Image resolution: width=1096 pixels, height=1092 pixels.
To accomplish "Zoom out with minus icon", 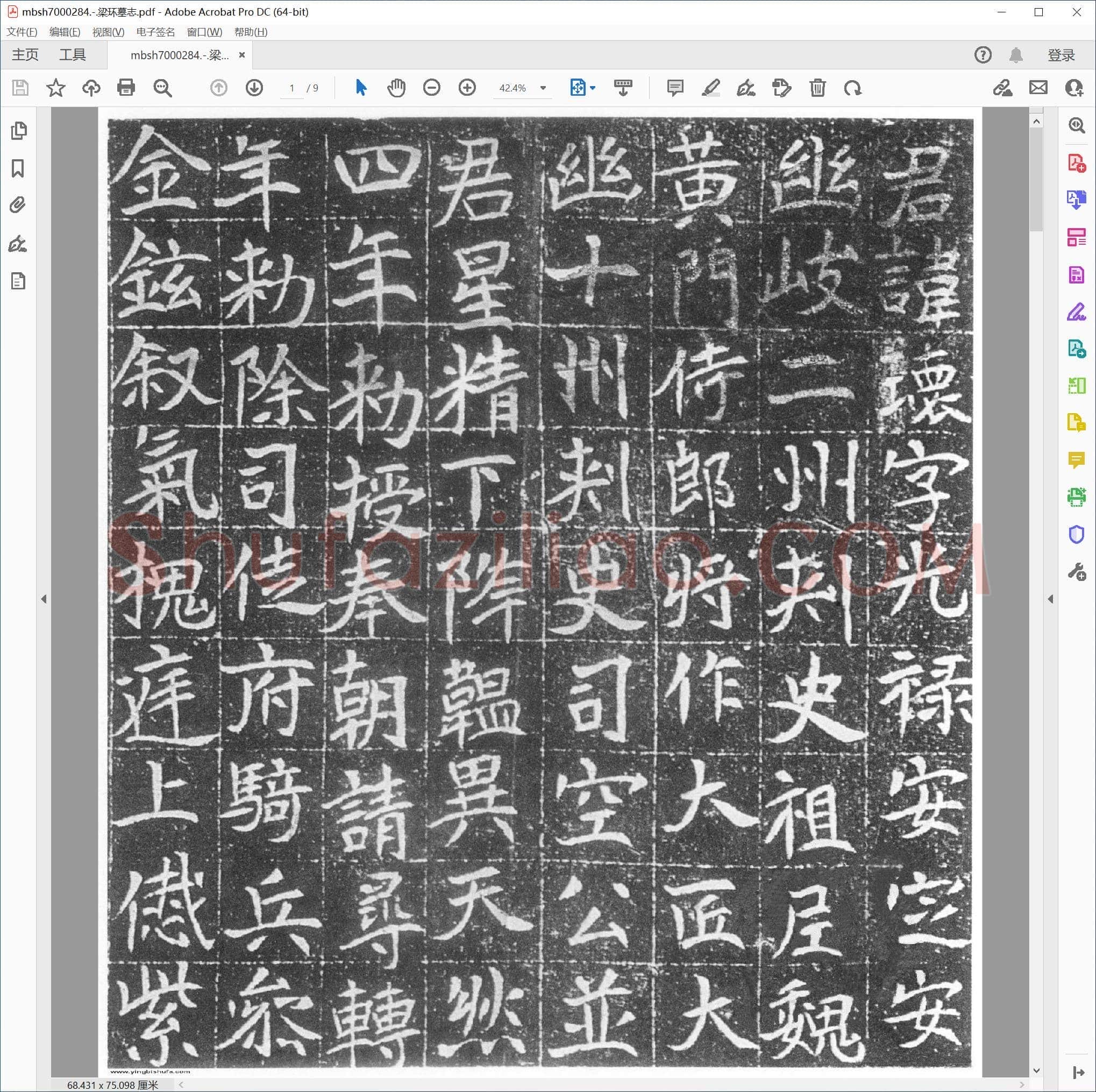I will coord(432,88).
